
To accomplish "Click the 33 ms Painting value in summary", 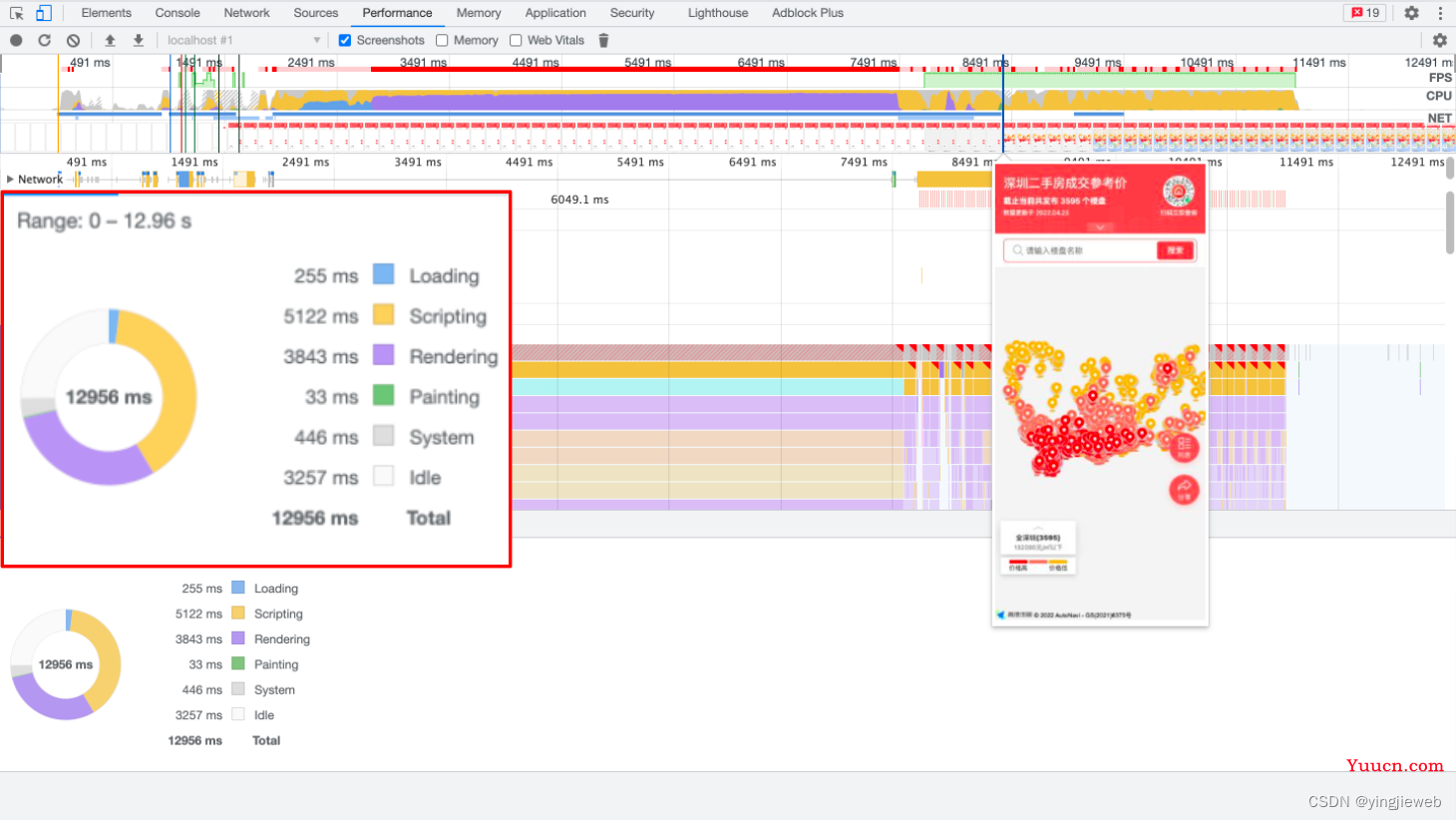I will click(205, 664).
